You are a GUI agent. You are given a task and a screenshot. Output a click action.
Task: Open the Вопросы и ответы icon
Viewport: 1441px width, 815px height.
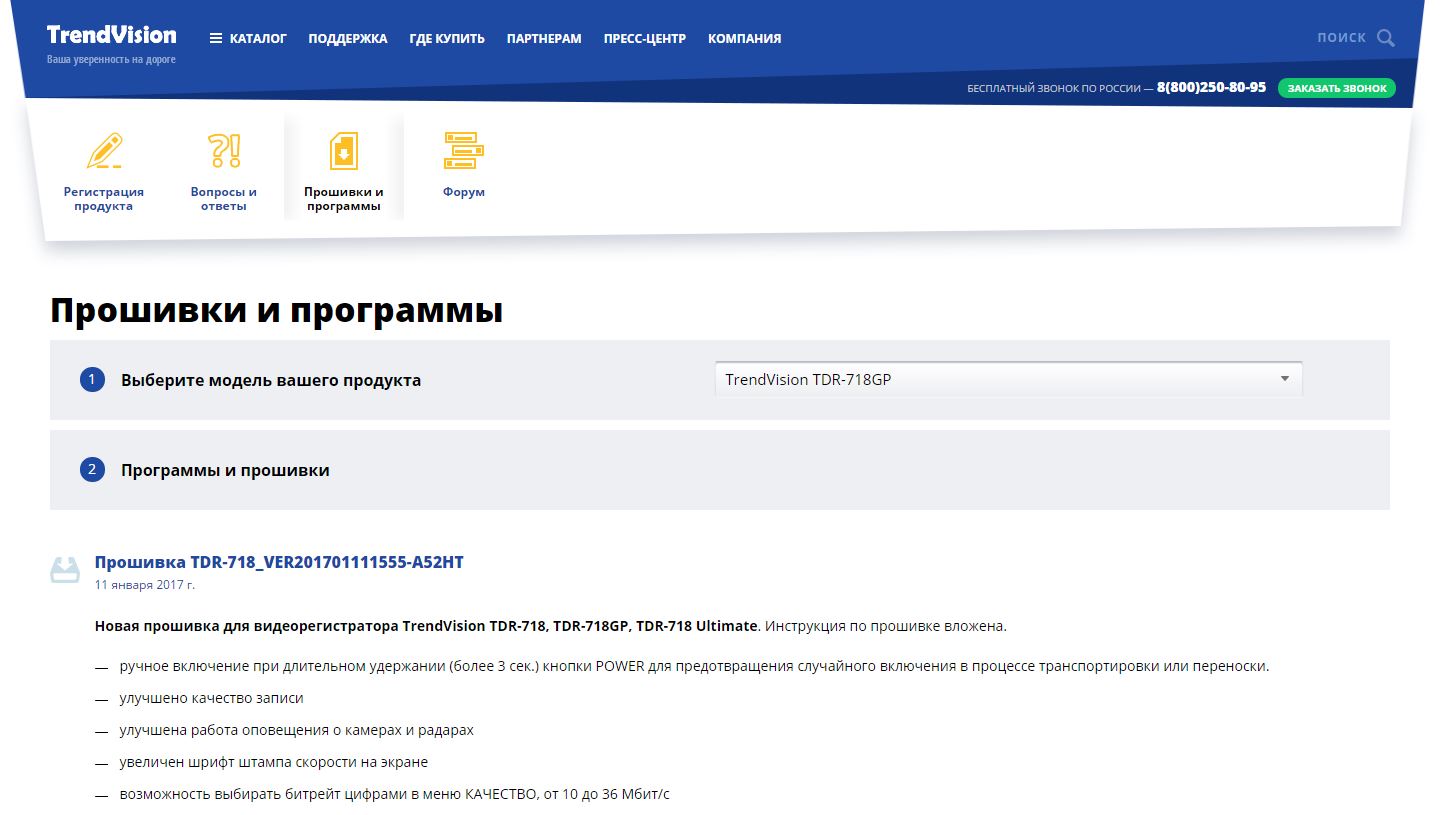224,151
